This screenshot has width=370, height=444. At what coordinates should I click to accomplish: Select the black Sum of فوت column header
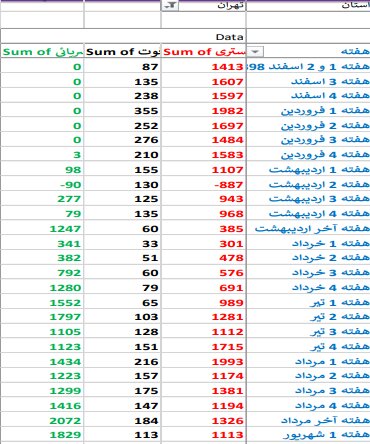[123, 52]
